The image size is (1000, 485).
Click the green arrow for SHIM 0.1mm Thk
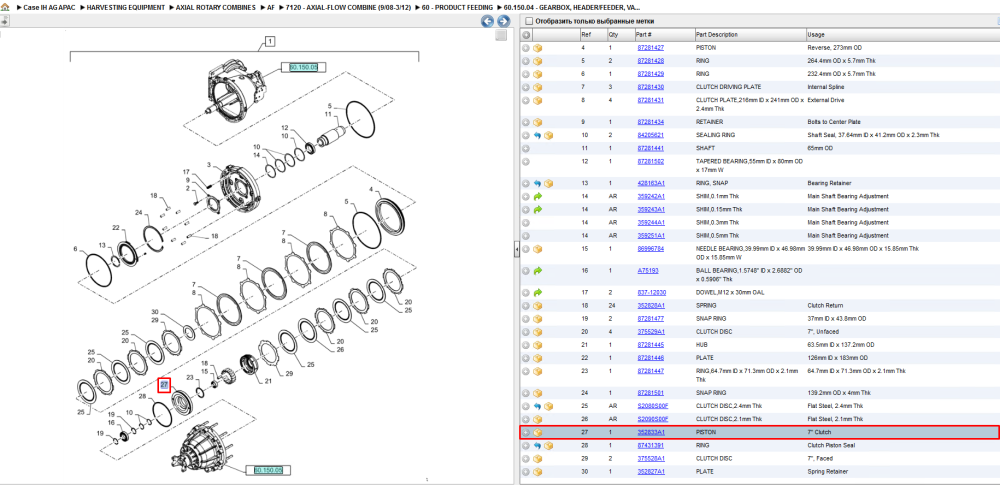[x=538, y=197]
